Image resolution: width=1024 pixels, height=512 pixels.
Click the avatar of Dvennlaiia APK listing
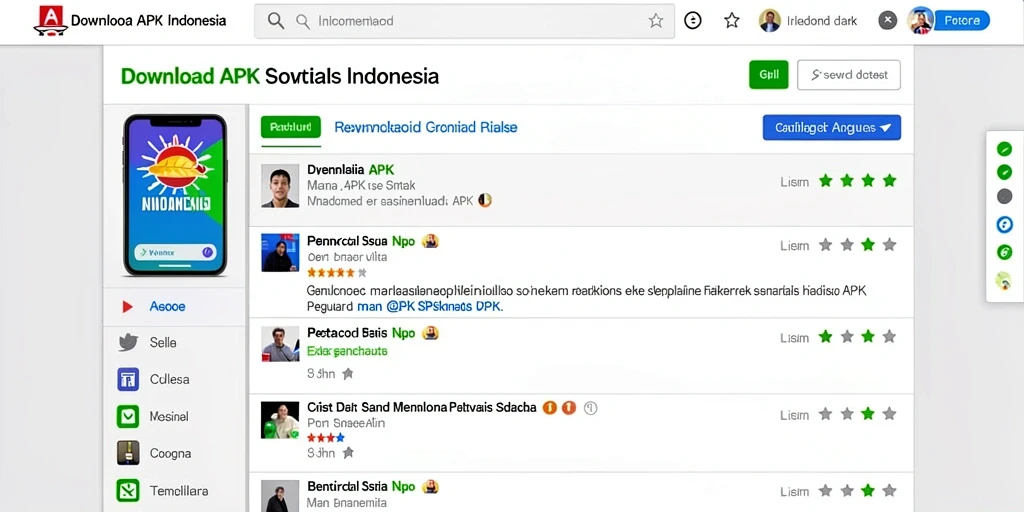280,185
